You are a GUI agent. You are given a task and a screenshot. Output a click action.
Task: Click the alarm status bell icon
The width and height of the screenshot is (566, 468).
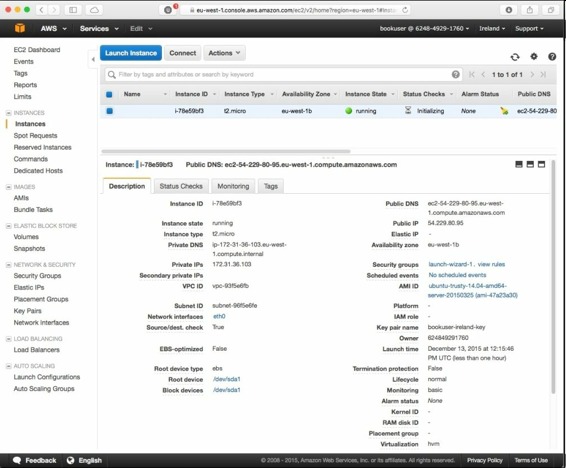pyautogui.click(x=504, y=111)
